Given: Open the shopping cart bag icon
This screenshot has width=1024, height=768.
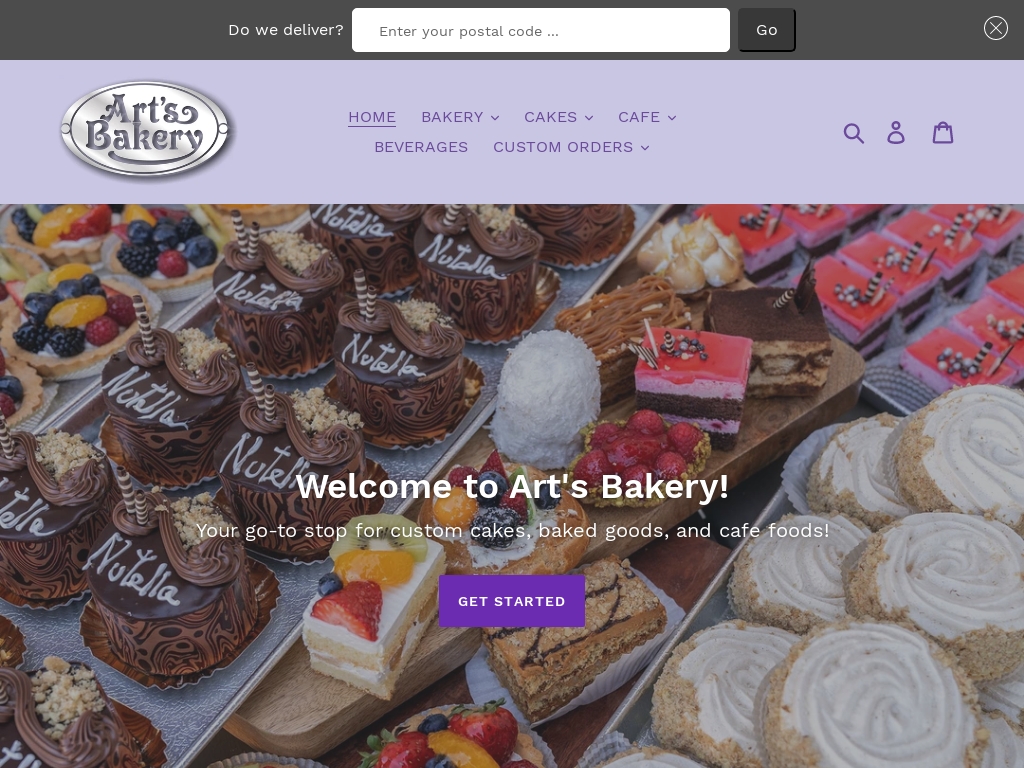Looking at the screenshot, I should [942, 133].
